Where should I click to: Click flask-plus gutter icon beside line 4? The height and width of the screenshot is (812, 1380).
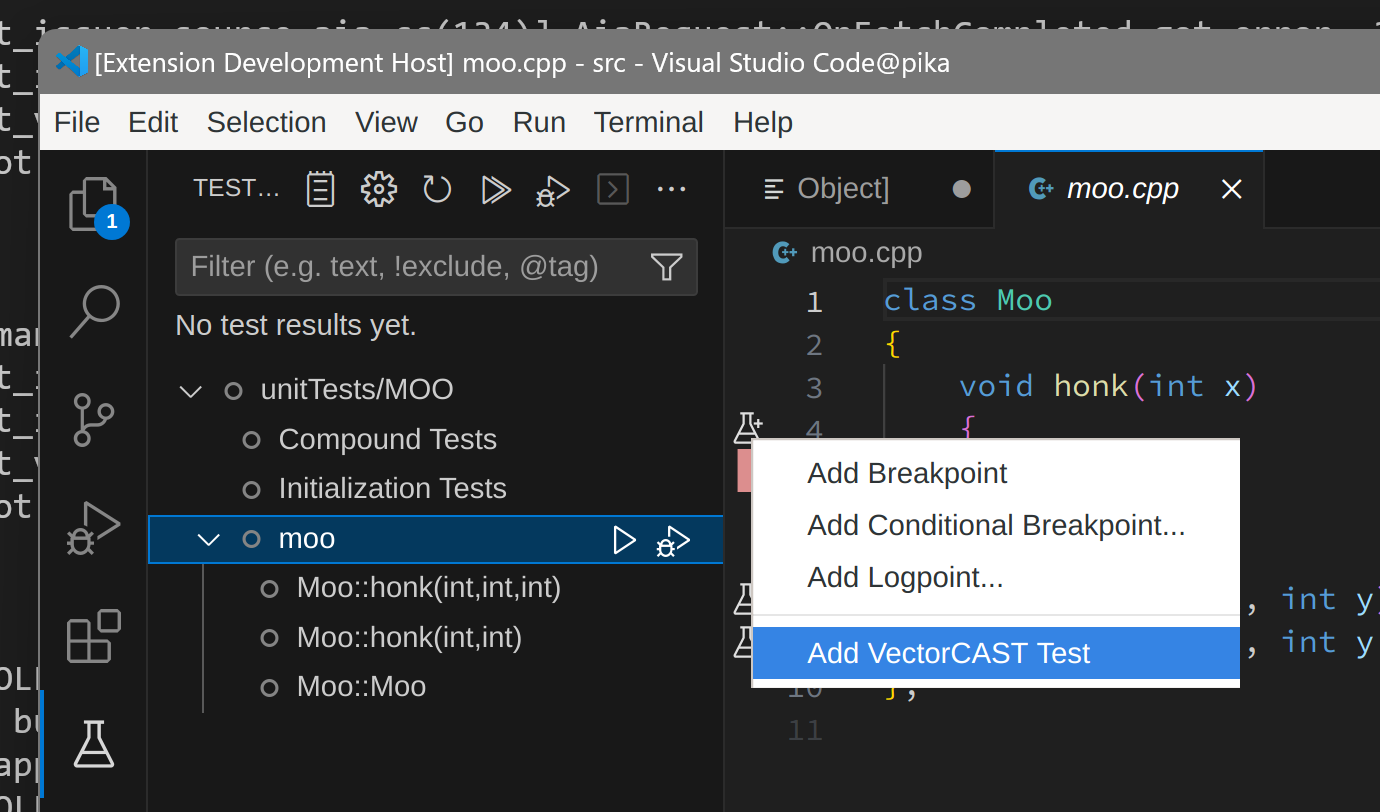click(x=747, y=427)
